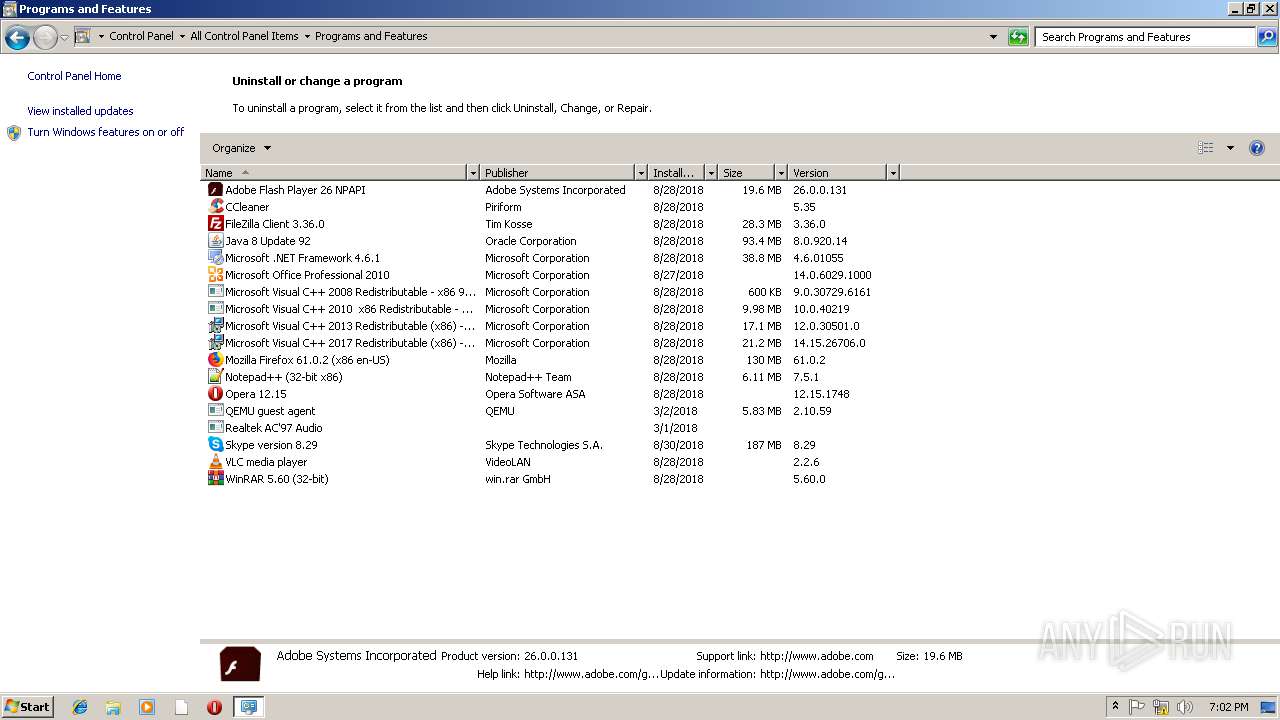Select the 187 MB size cell
1280x720 pixels.
763,445
